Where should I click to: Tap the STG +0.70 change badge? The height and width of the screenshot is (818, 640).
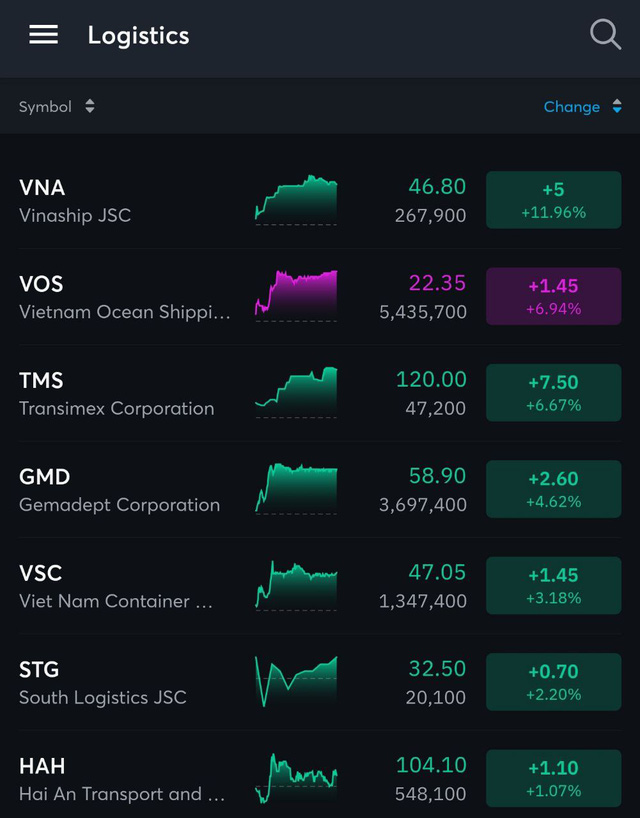(553, 682)
